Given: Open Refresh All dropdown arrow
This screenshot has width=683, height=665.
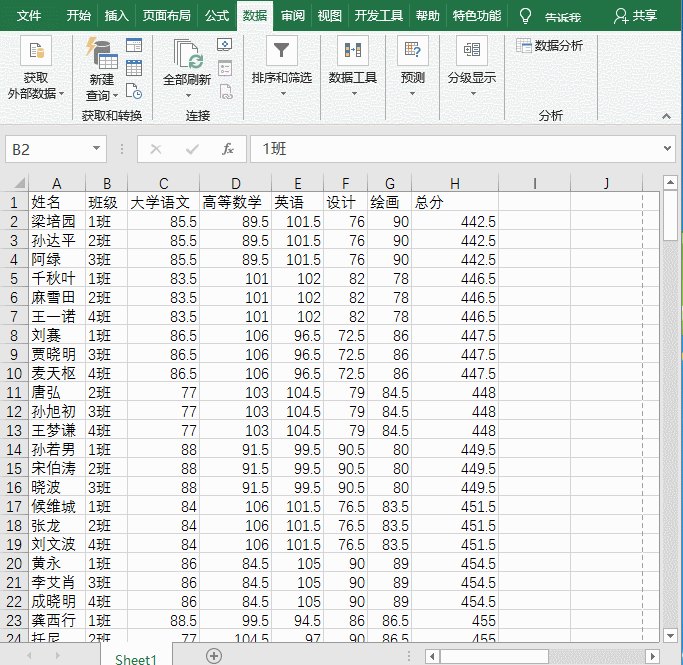Looking at the screenshot, I should pos(188,95).
